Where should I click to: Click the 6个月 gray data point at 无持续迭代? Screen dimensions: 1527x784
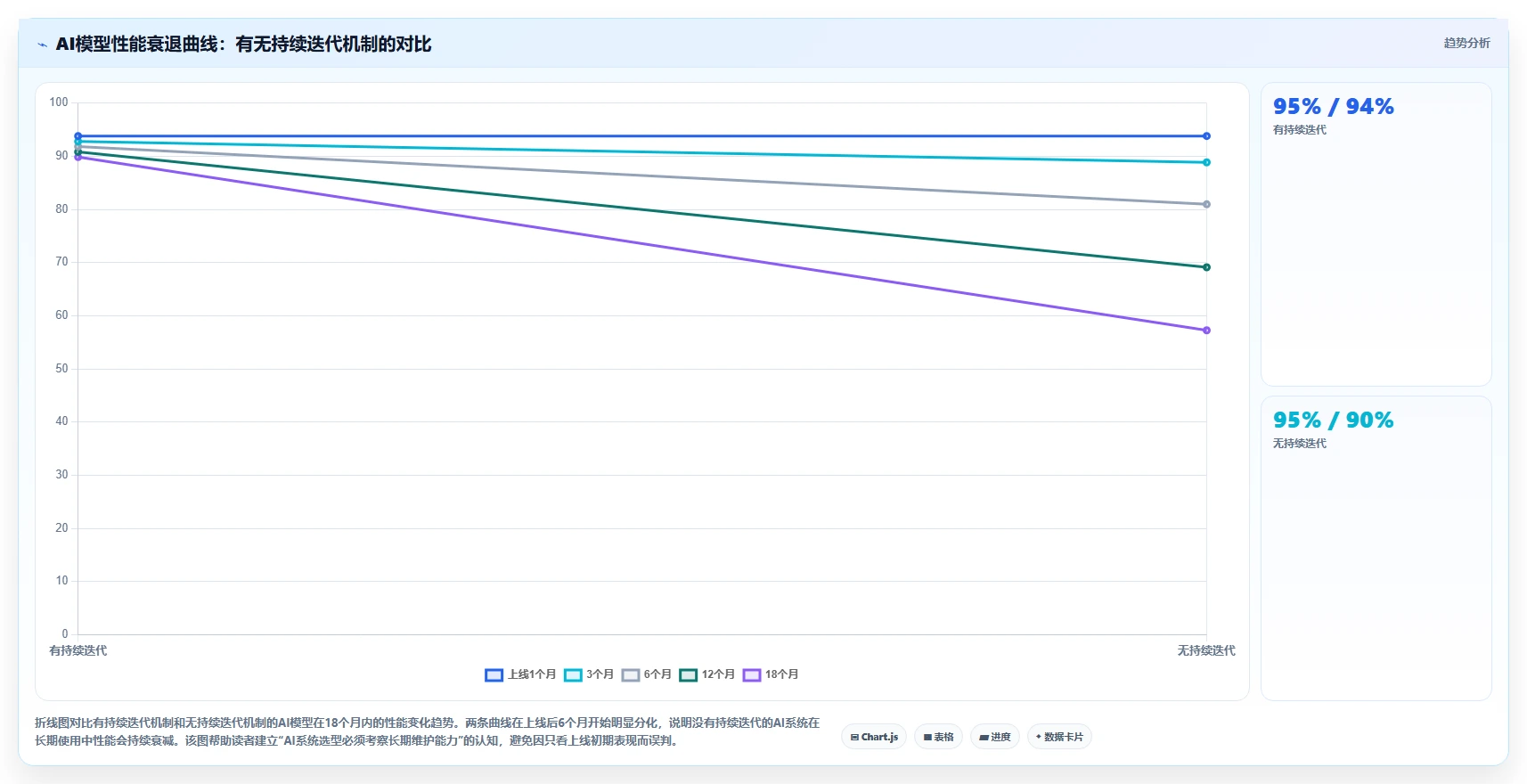[1206, 204]
